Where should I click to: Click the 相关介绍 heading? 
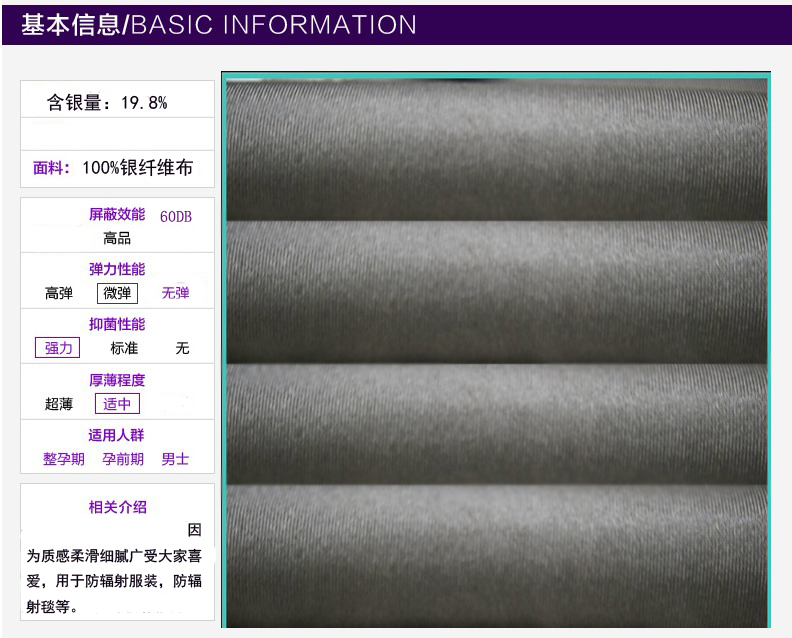pyautogui.click(x=118, y=507)
